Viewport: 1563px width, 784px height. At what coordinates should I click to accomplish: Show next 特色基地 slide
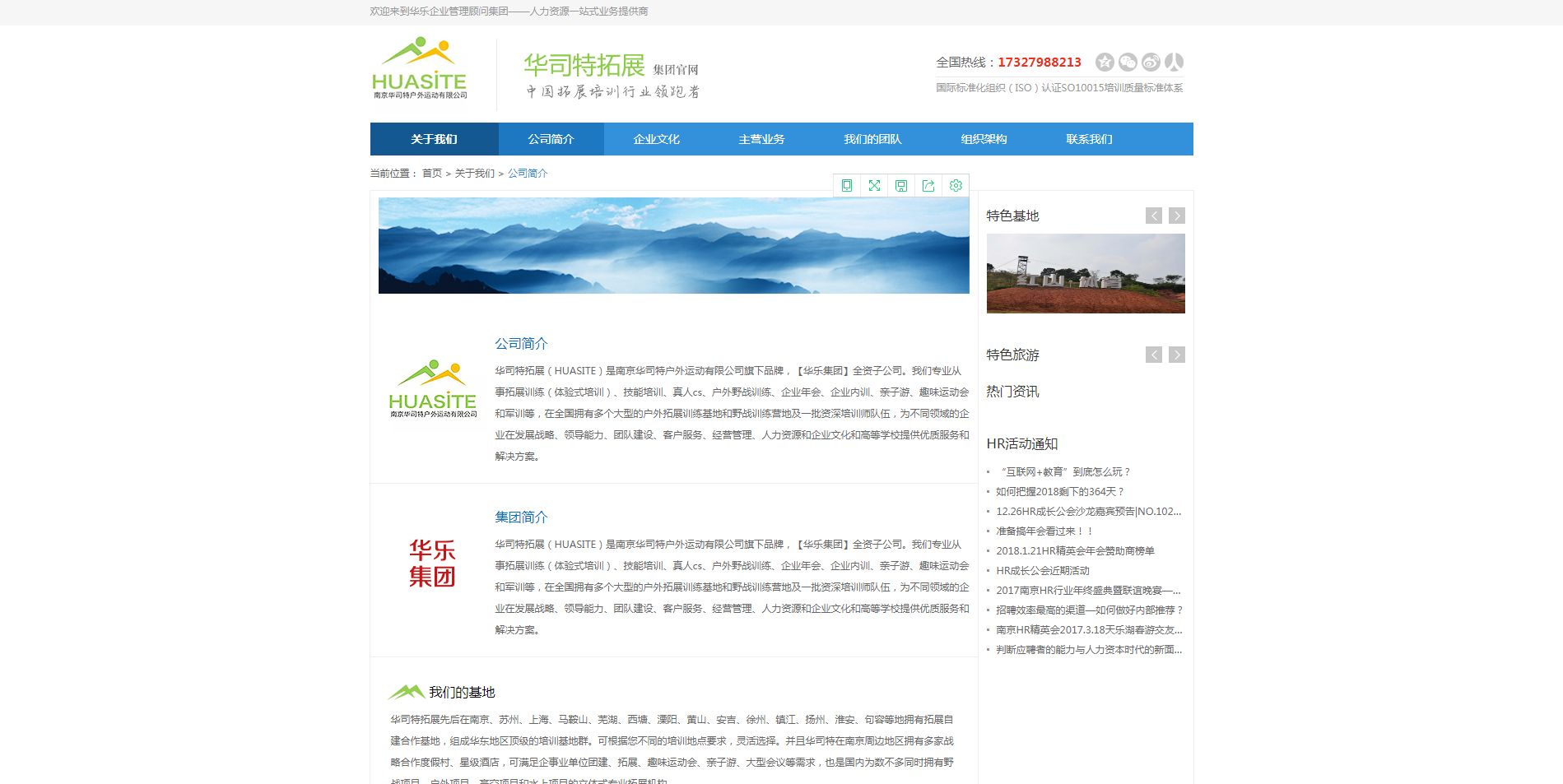(x=1177, y=216)
